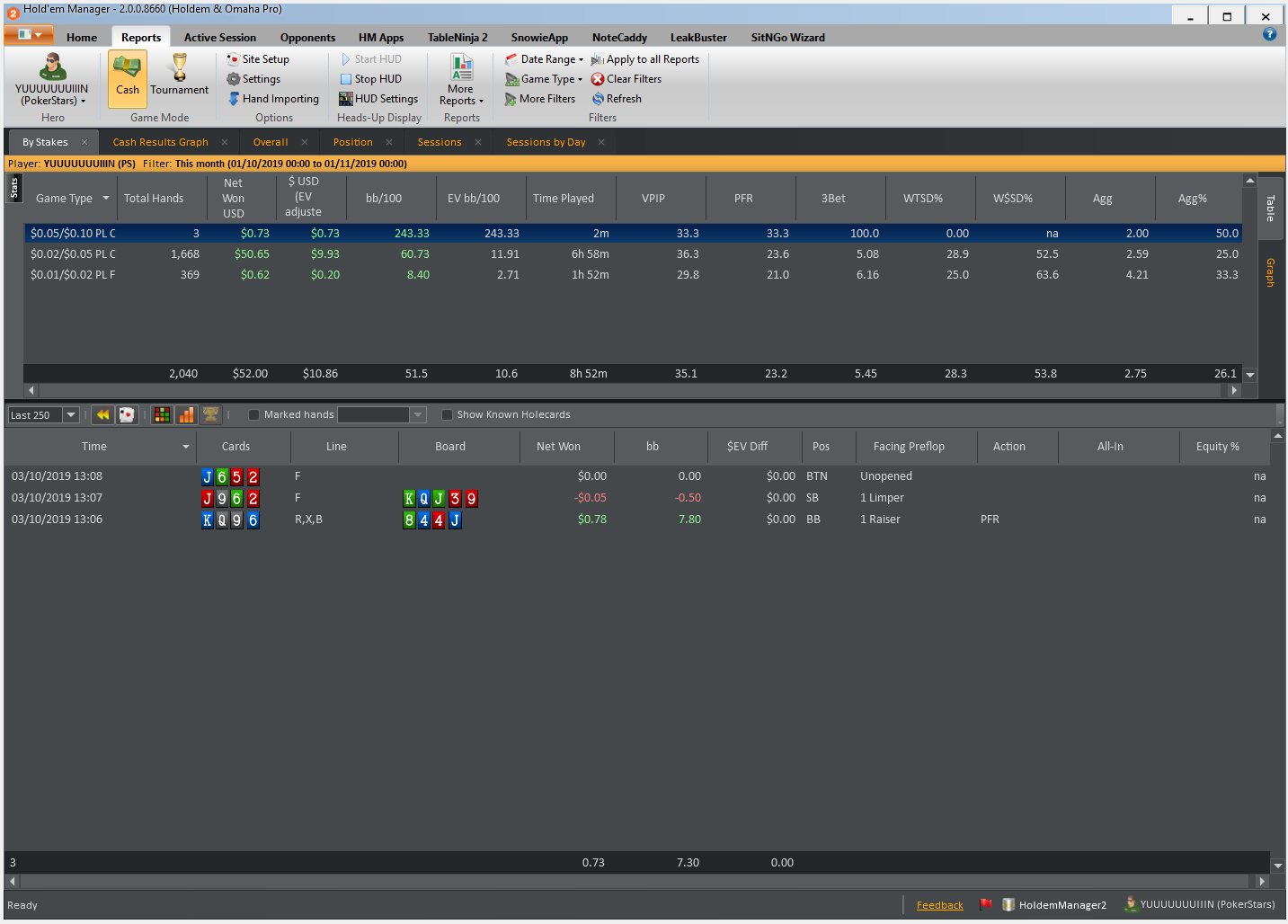Click HoldemManager2 in status bar
Screen dimensions: 1288x924
coord(1054,905)
